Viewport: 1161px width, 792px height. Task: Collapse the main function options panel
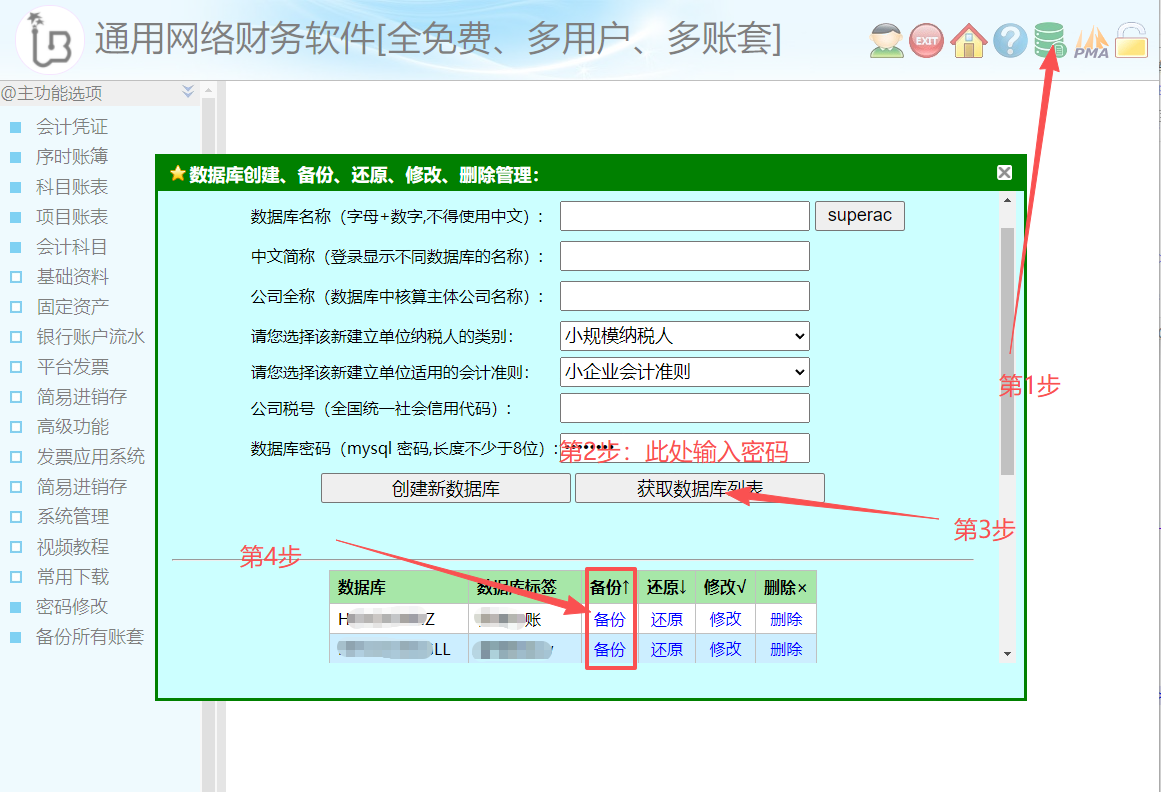tap(188, 92)
